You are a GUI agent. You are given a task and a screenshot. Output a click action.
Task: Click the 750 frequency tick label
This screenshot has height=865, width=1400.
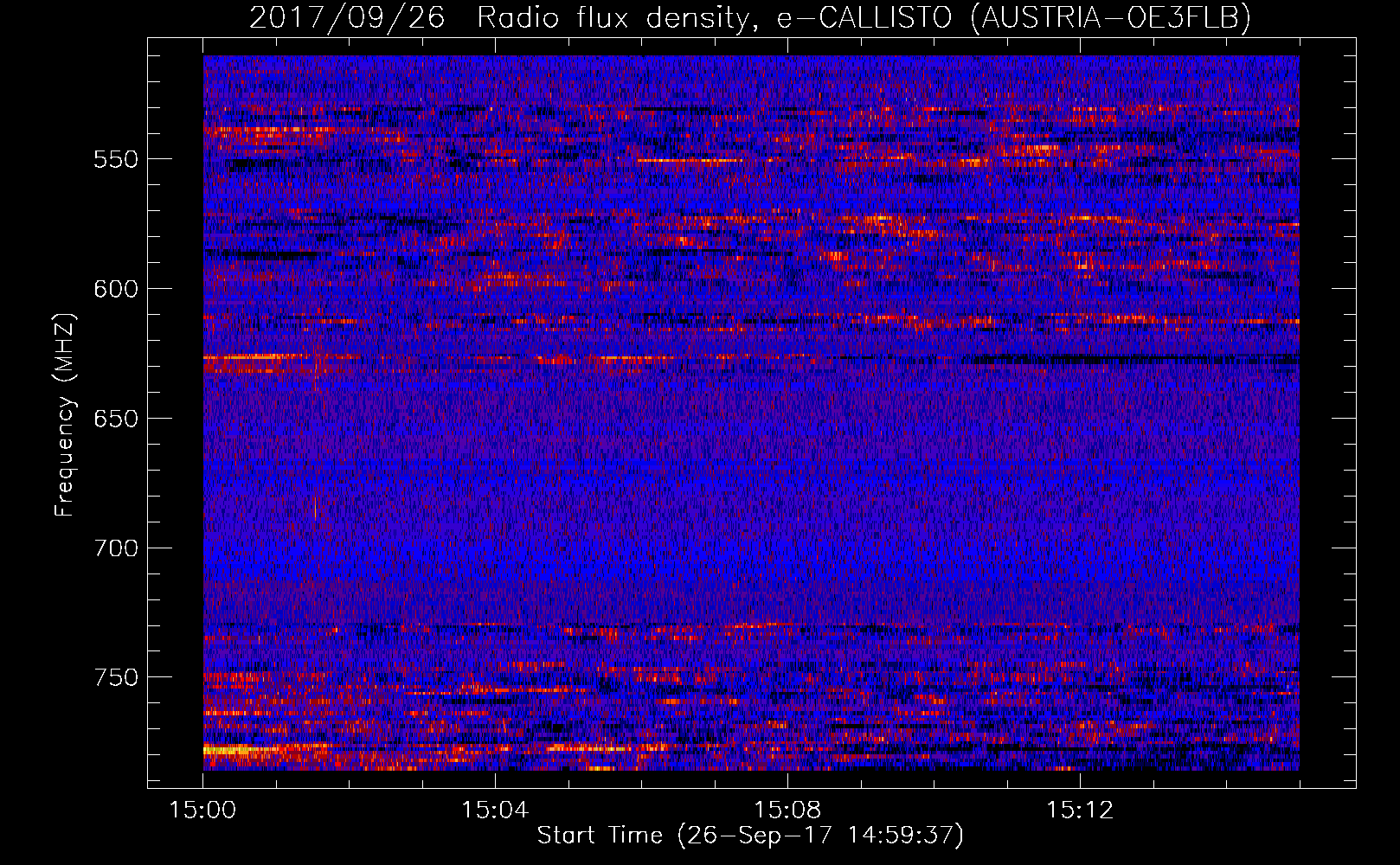(116, 677)
